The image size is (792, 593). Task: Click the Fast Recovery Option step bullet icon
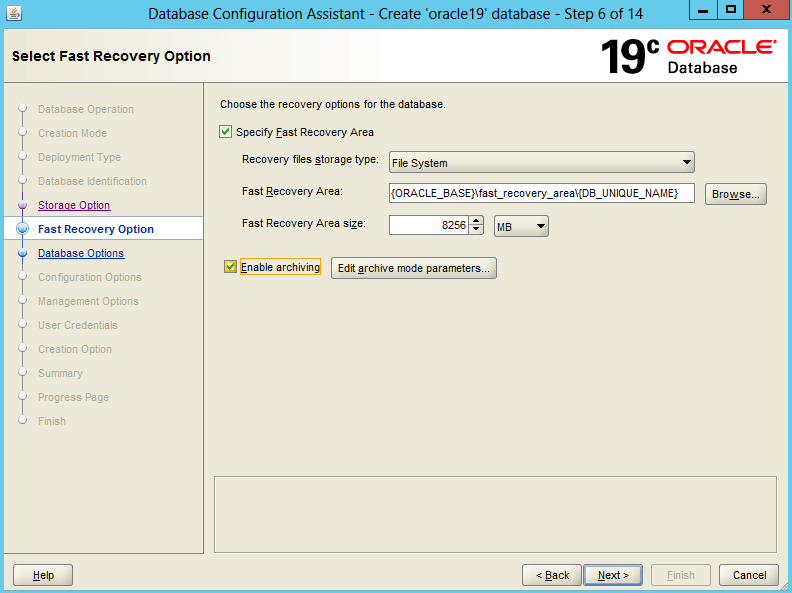22,229
